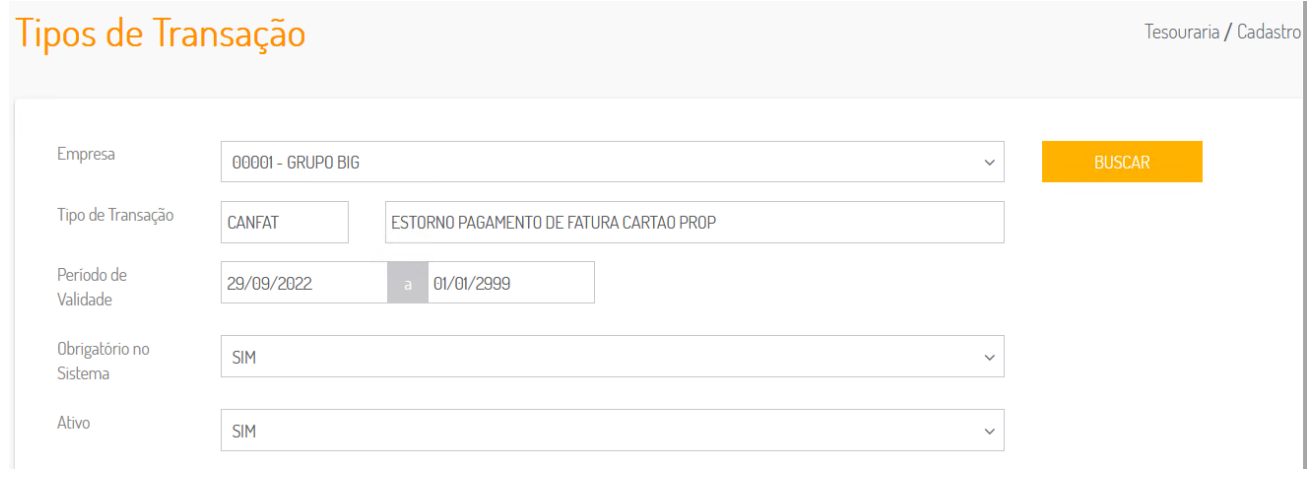1316x482 pixels.
Task: Click the Empresa dropdown chevron arrow
Action: 989,162
